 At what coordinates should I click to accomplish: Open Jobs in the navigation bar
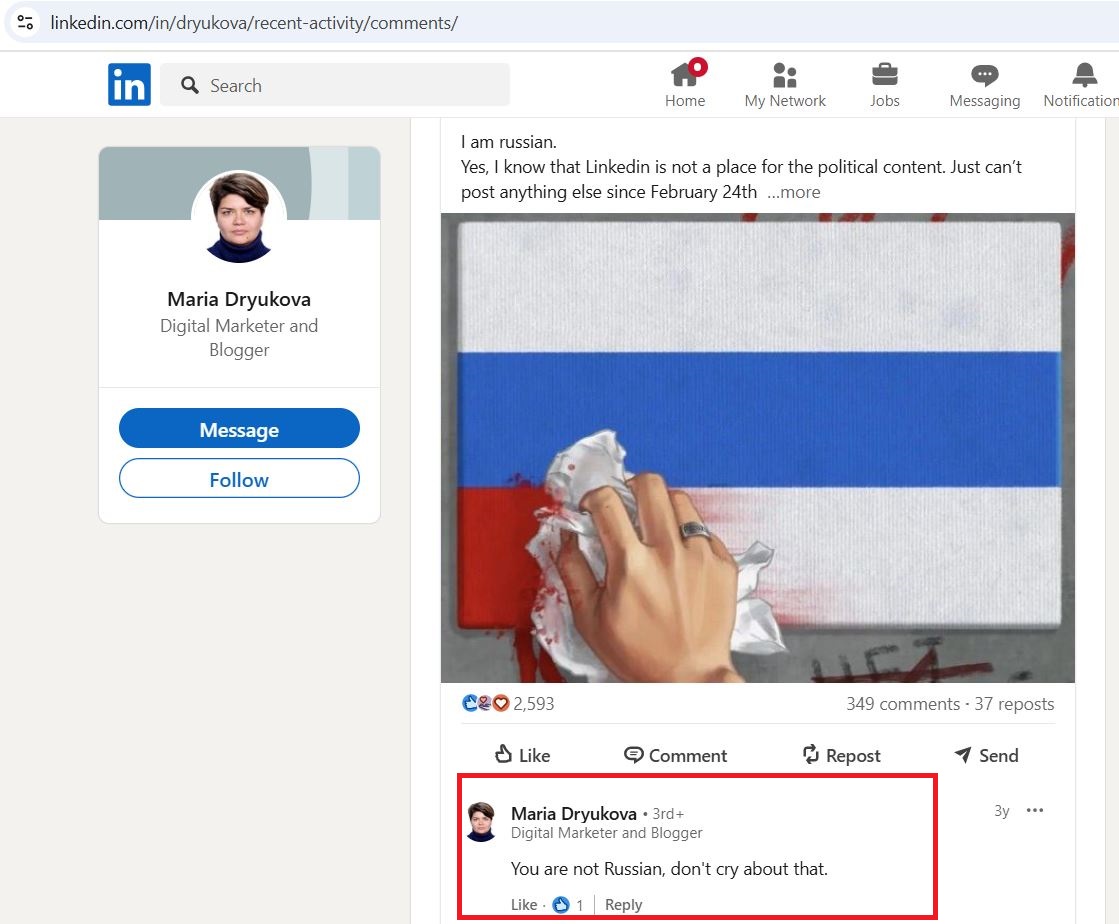(x=885, y=84)
